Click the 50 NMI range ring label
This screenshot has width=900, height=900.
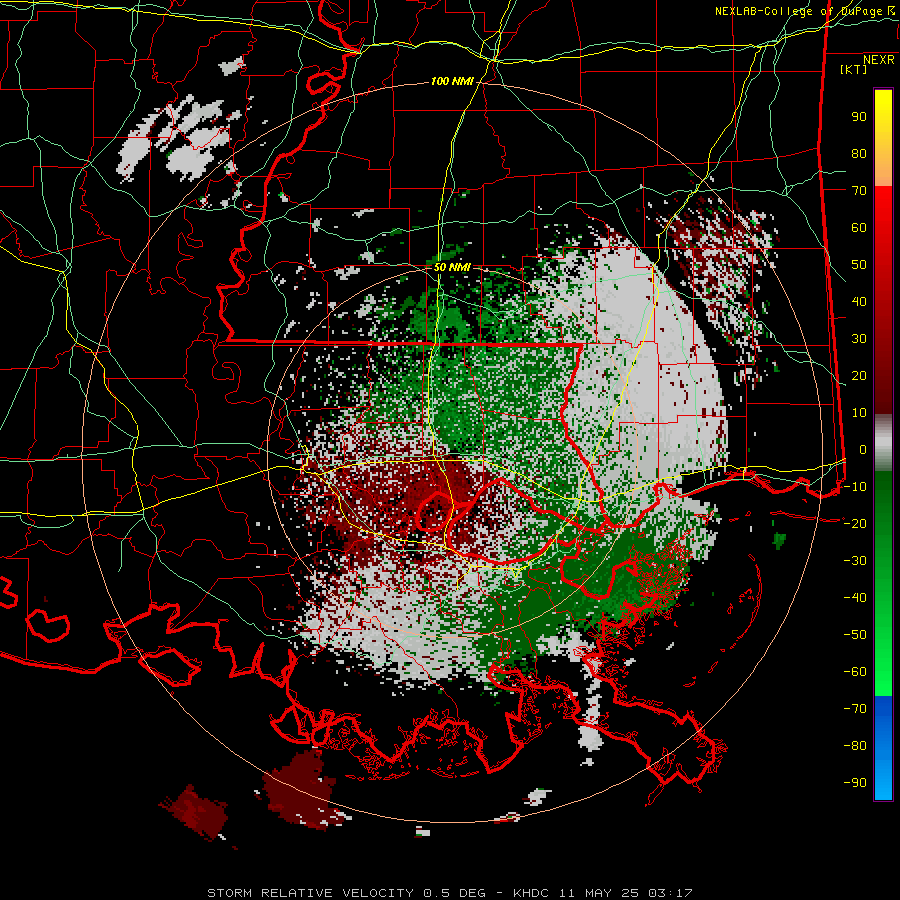tap(452, 267)
